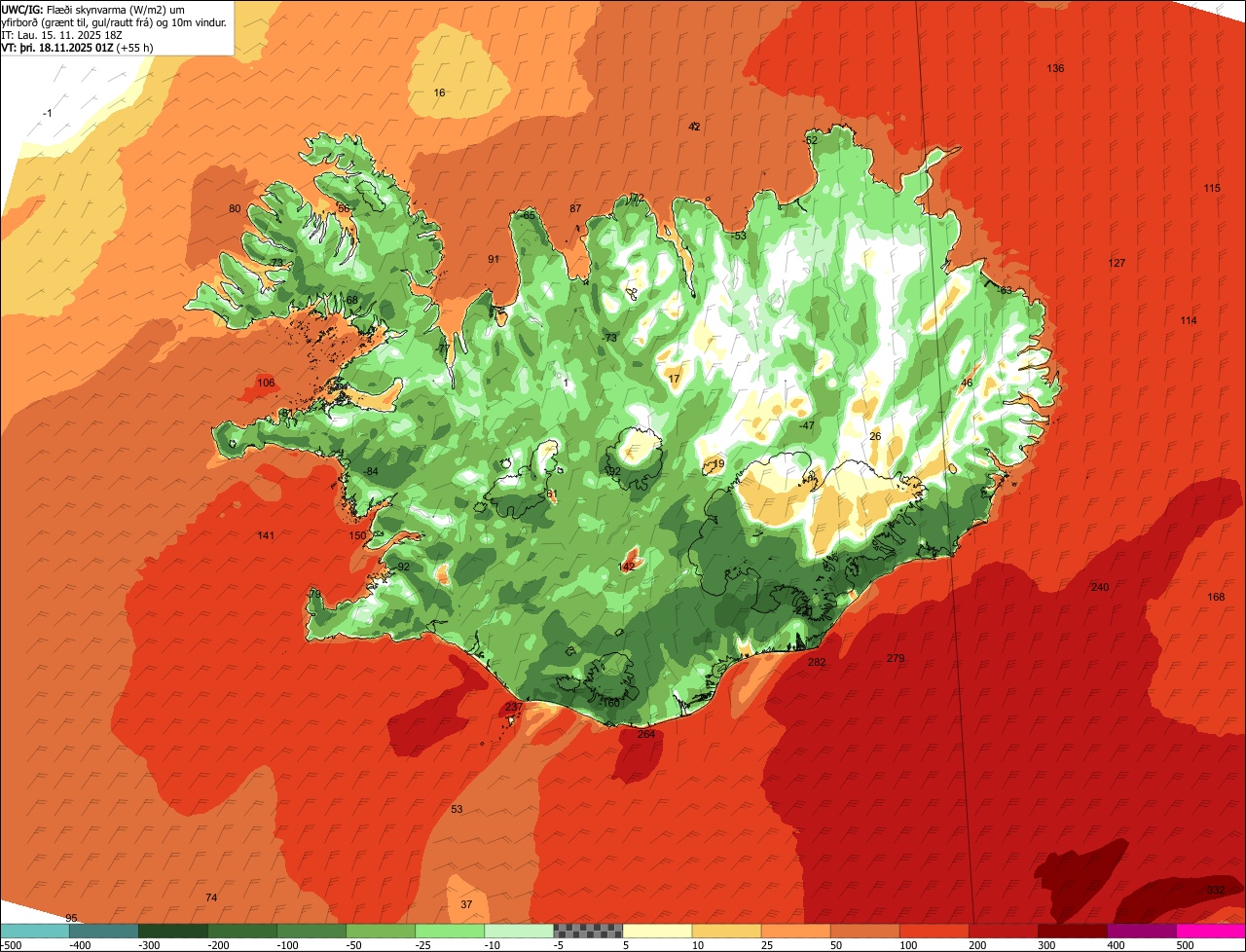1246x952 pixels.
Task: Click the map value '282'
Action: pos(817,662)
